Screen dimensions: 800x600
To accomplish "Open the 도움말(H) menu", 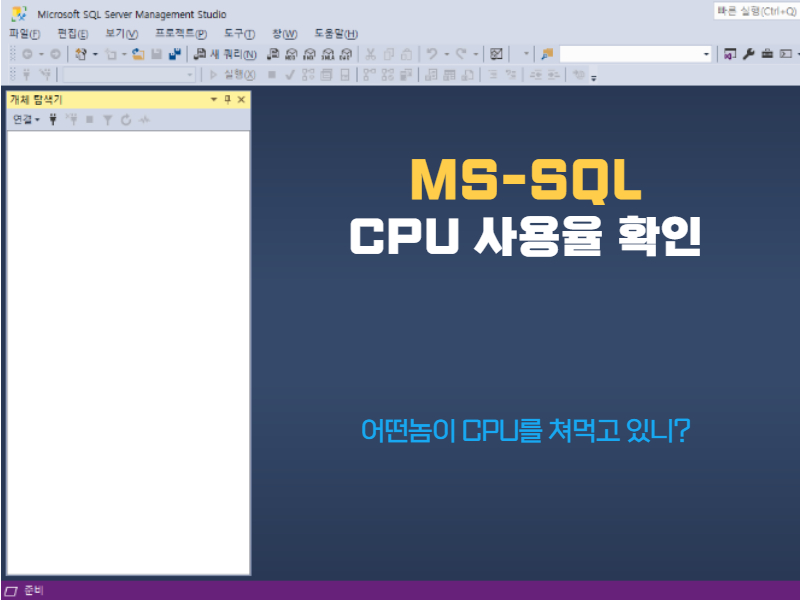I will click(336, 34).
